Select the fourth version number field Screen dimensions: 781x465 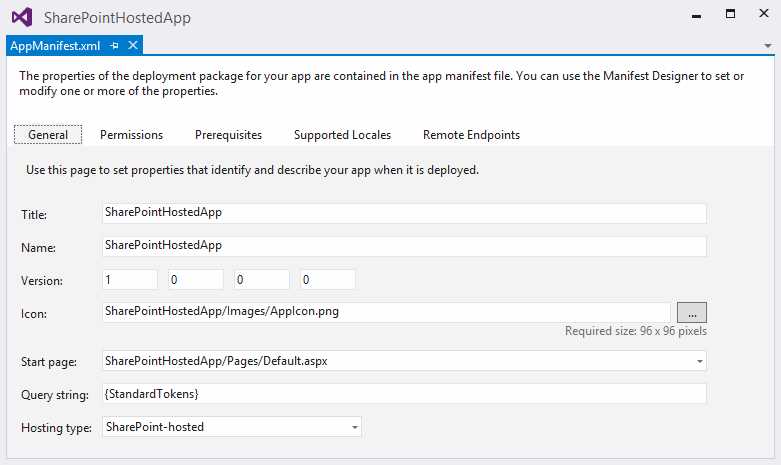(328, 279)
